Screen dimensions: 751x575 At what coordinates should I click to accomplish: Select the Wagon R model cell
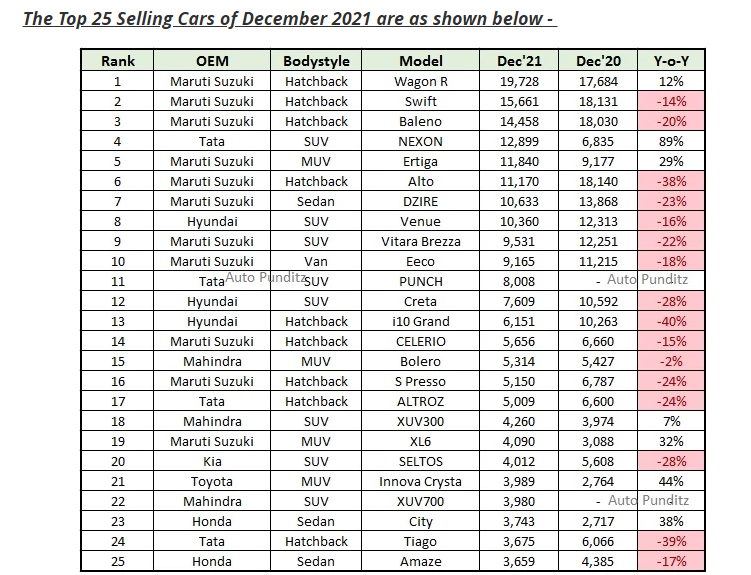(420, 81)
